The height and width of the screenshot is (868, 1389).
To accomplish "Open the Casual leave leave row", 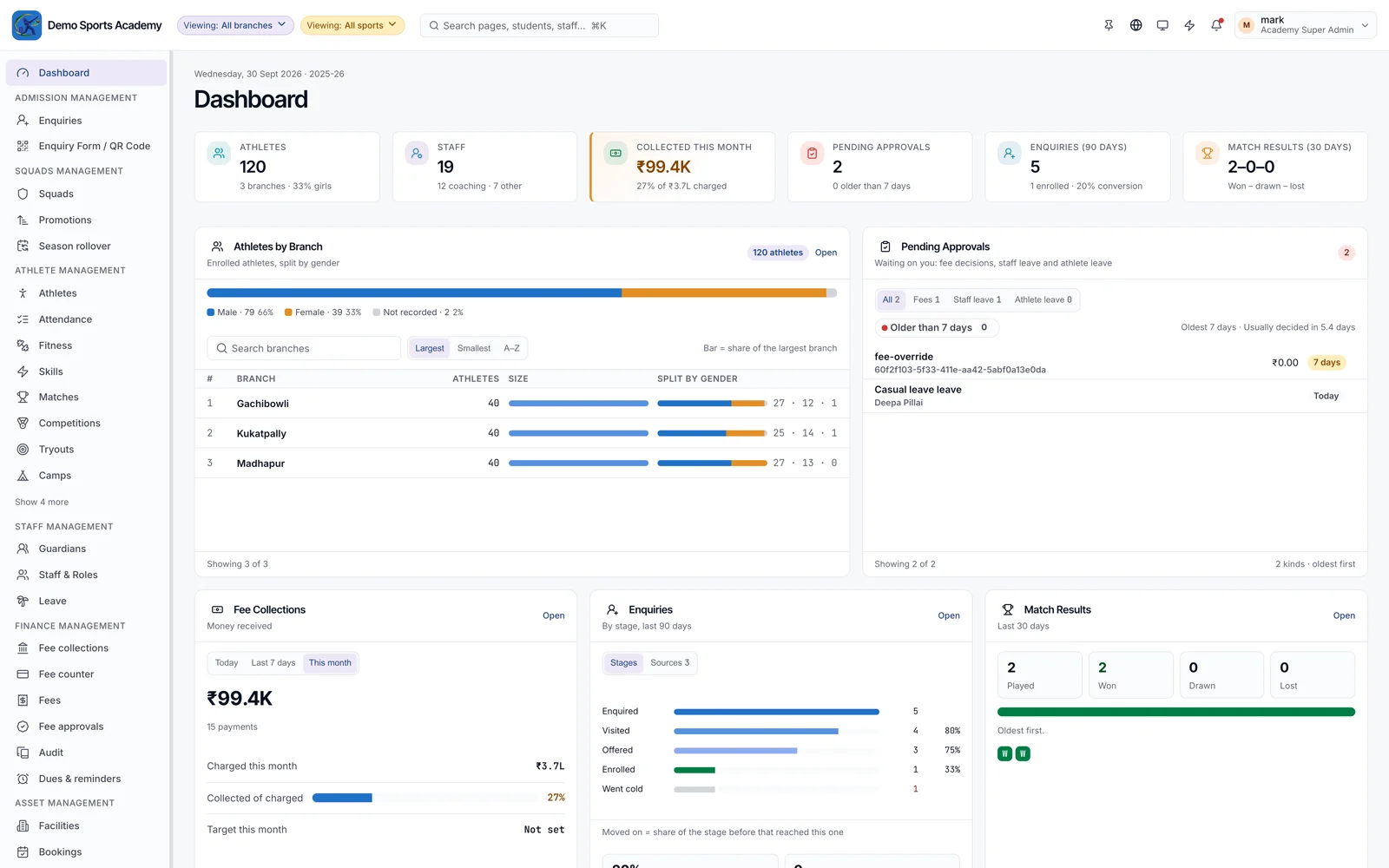I will coord(1115,396).
